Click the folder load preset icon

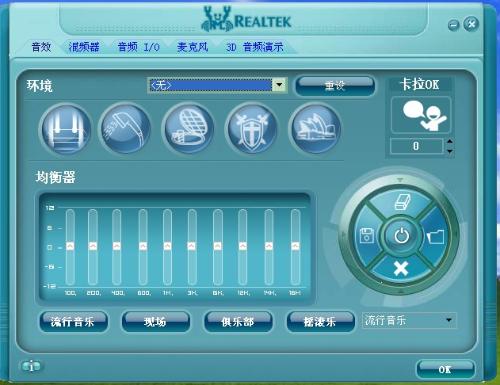(x=436, y=237)
